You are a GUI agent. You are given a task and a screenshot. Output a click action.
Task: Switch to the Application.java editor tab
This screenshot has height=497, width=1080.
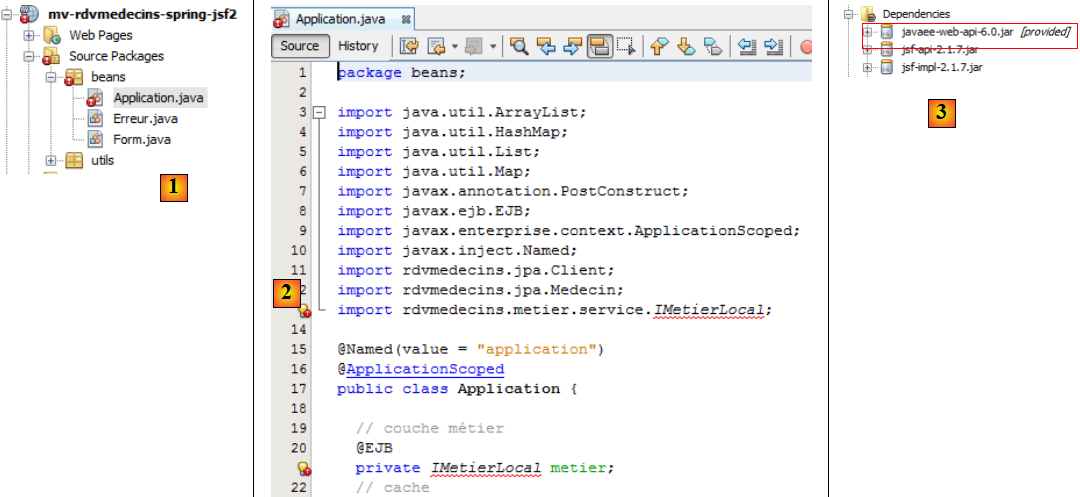click(332, 19)
